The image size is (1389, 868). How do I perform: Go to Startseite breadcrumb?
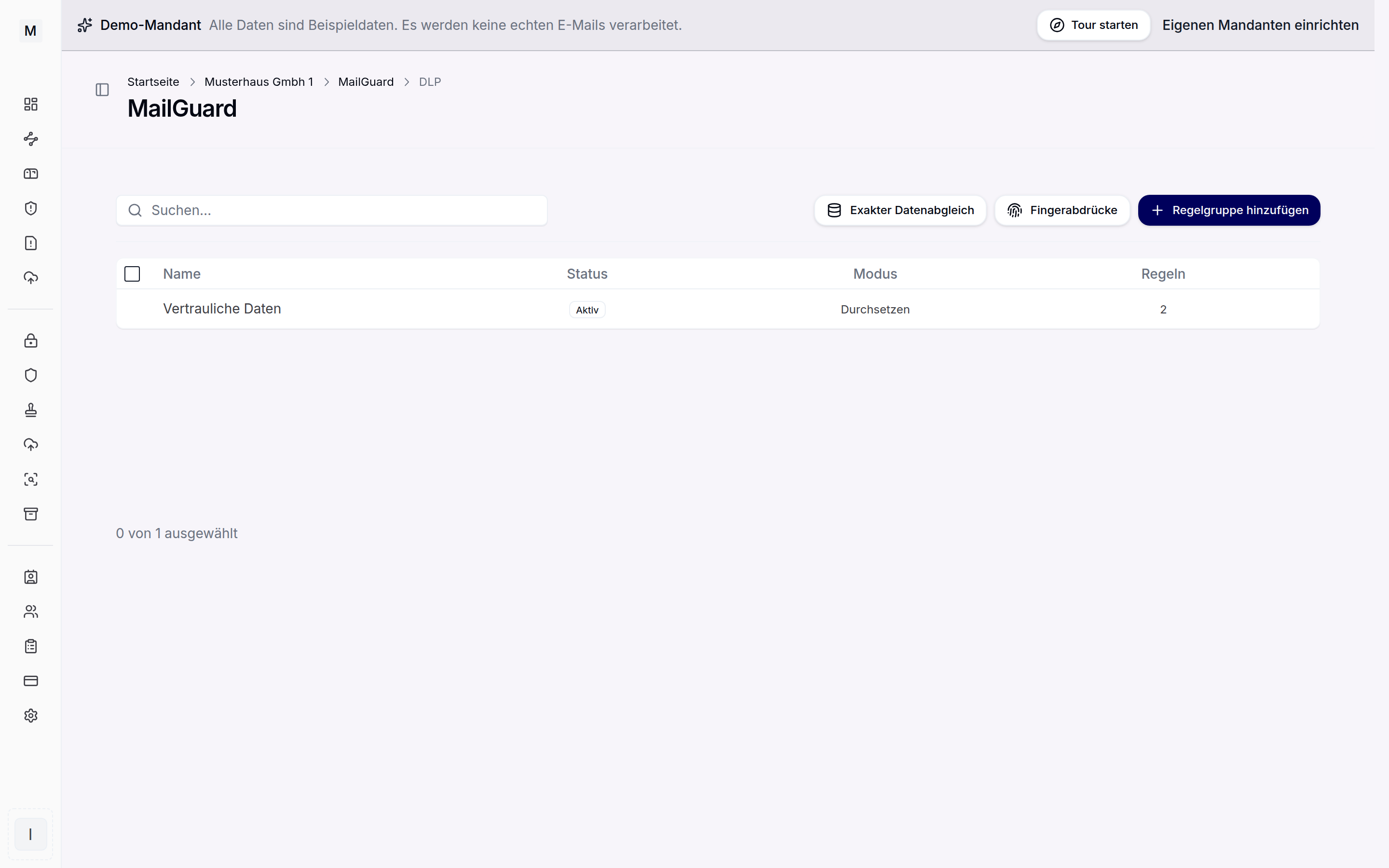(x=153, y=82)
